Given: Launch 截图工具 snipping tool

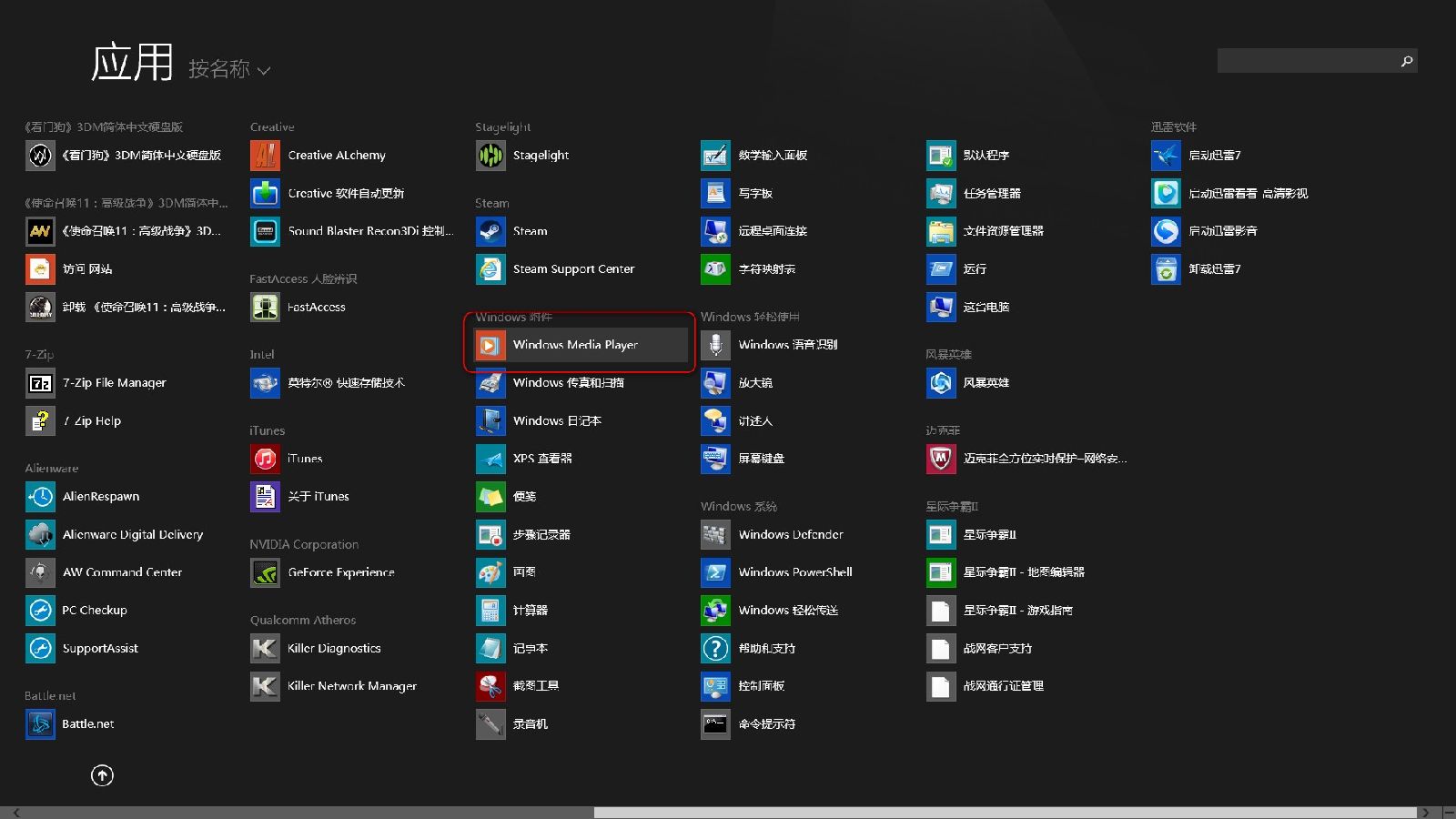Looking at the screenshot, I should coord(518,686).
